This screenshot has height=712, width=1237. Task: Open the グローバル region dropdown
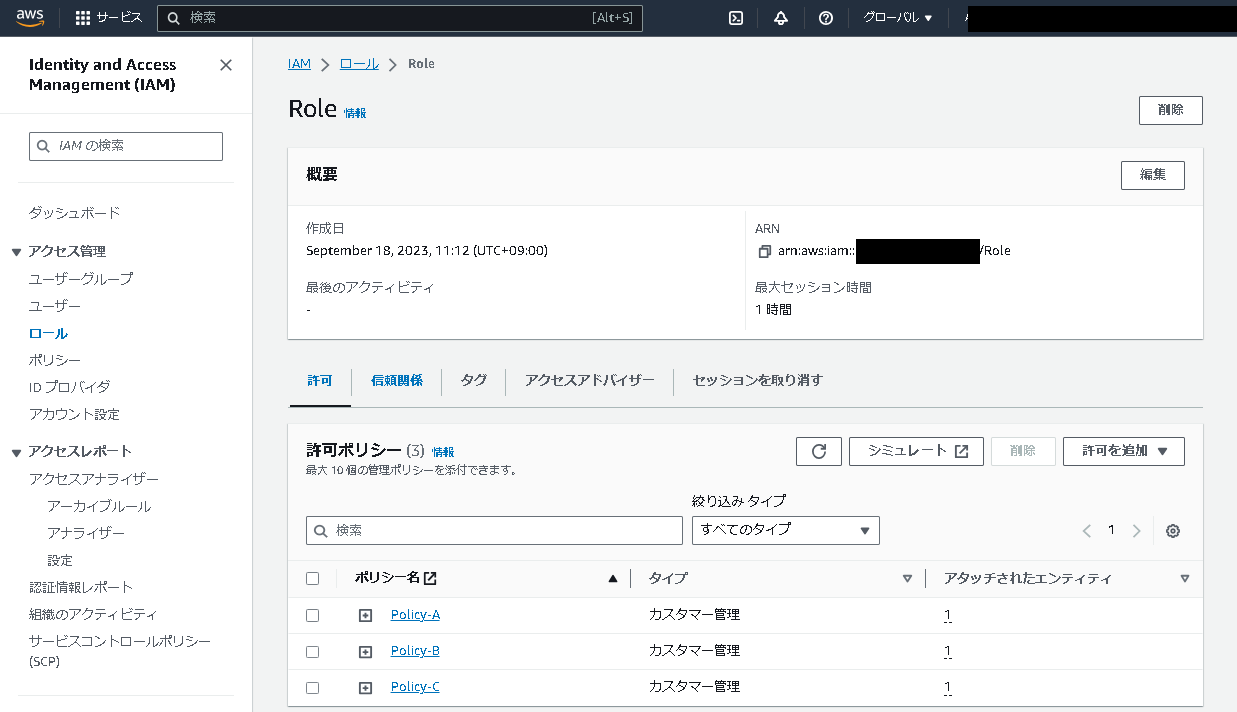coord(897,18)
